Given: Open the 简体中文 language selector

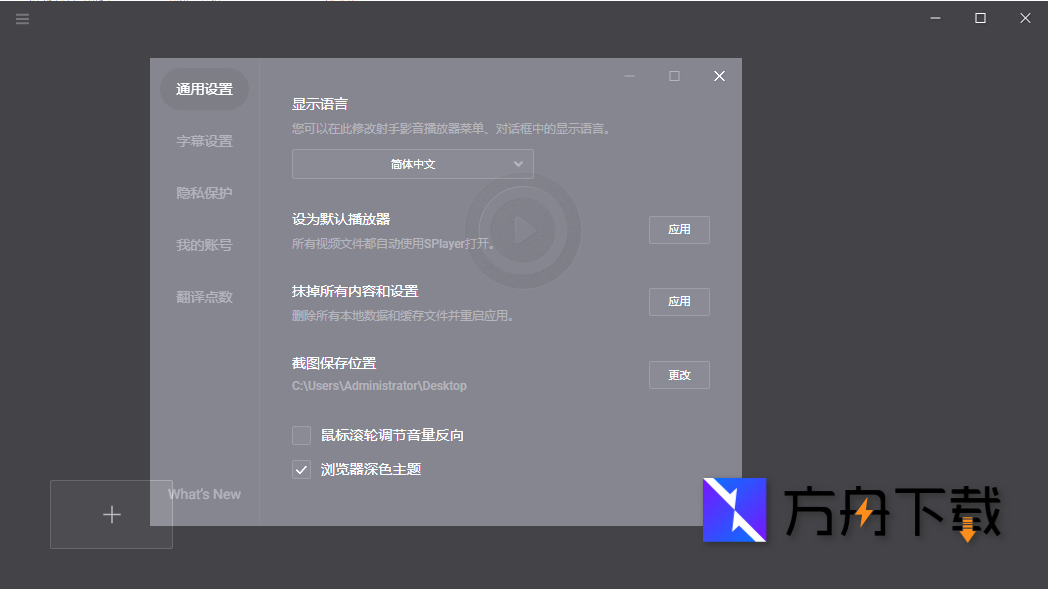Looking at the screenshot, I should coord(412,163).
